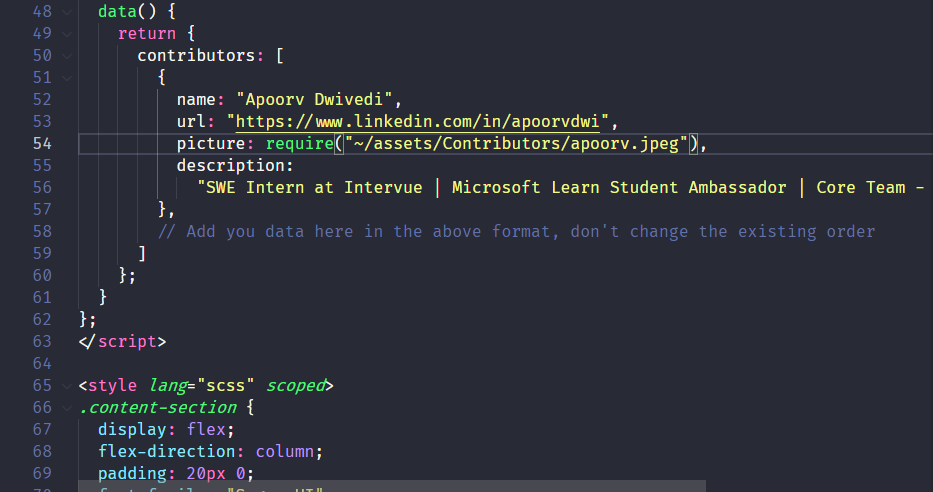Collapse the contributors array fold at line 50
Screen dimensions: 933x492
point(67,56)
